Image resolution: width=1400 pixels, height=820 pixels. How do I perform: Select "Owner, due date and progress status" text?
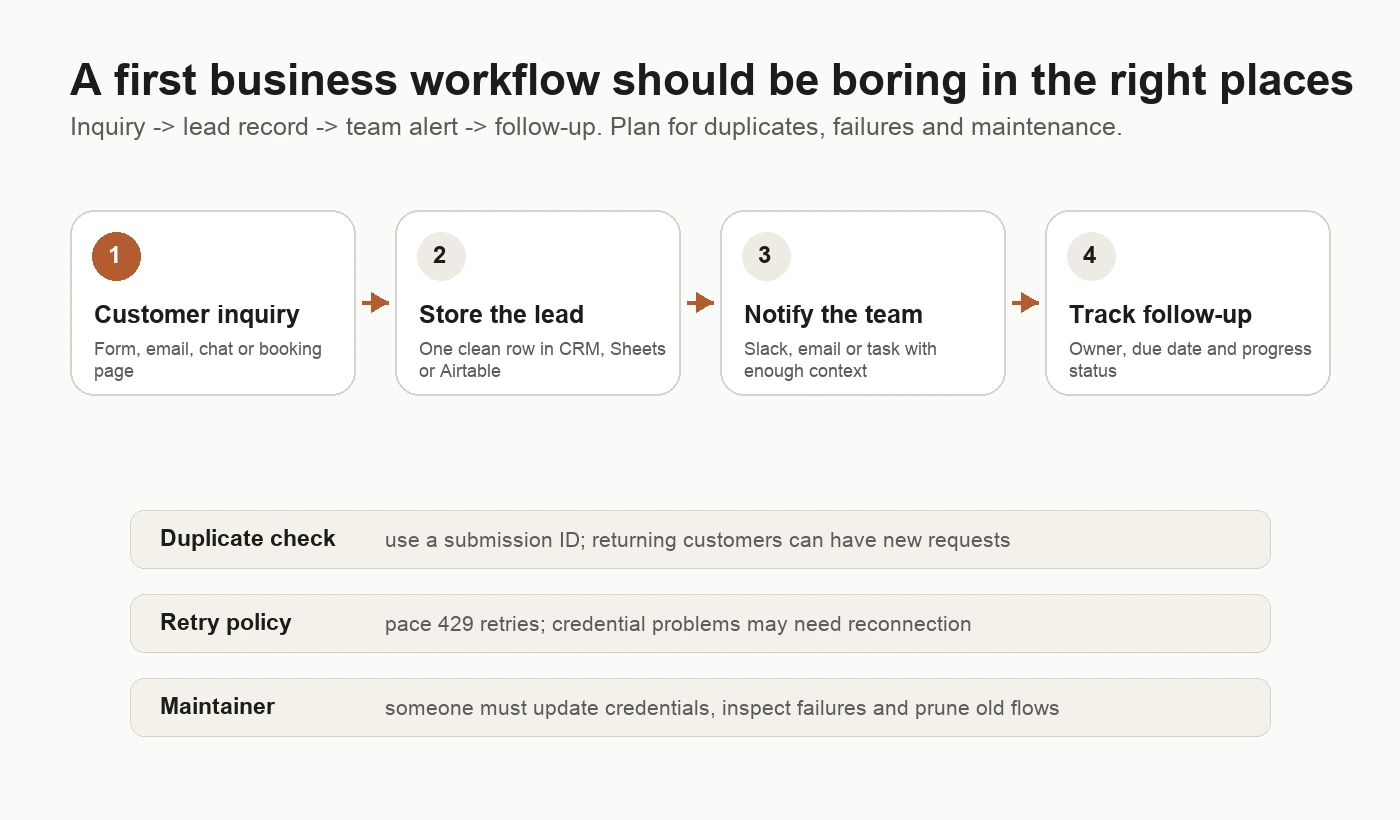[1190, 360]
